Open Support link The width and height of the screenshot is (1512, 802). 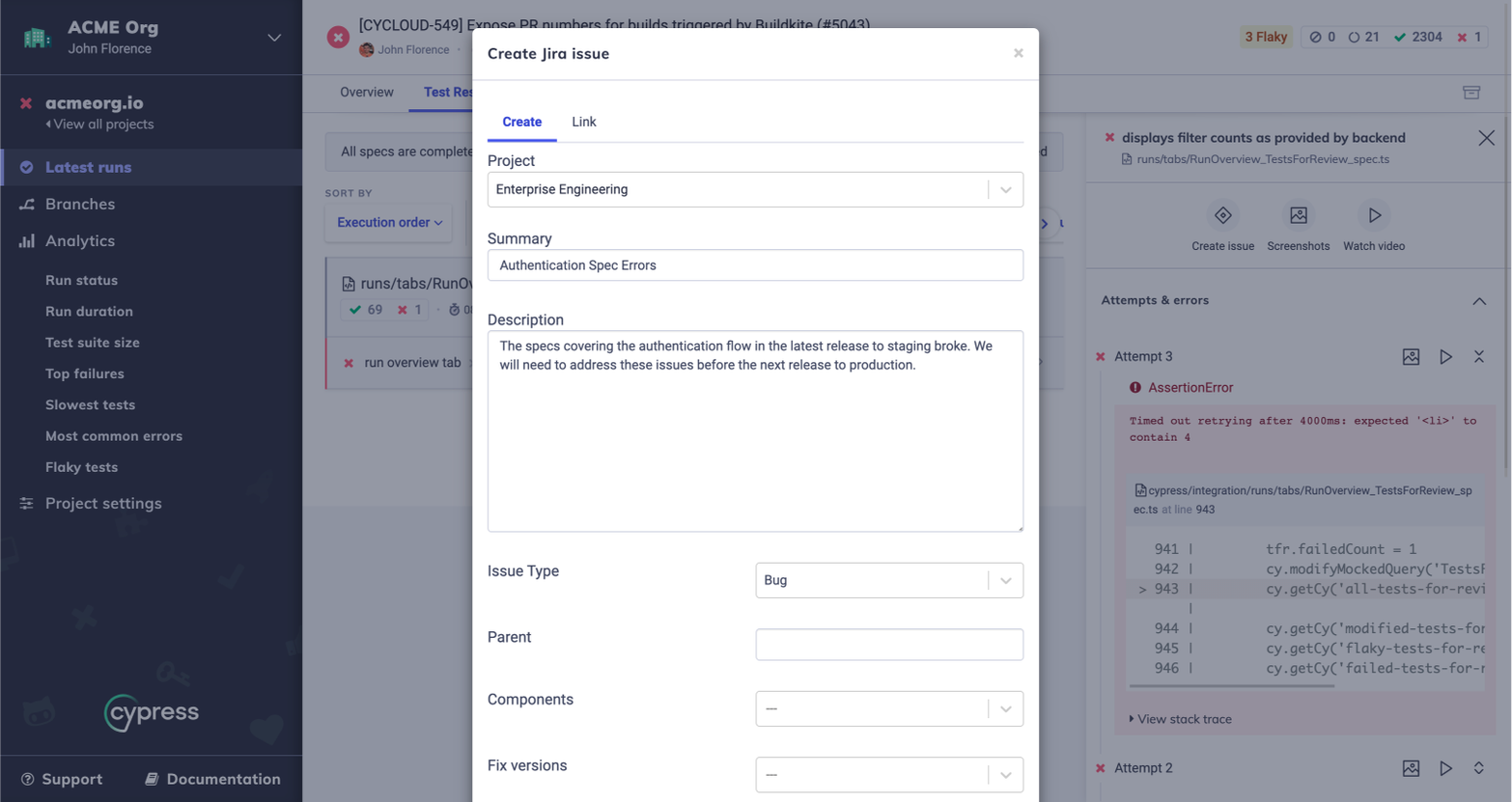(x=63, y=779)
